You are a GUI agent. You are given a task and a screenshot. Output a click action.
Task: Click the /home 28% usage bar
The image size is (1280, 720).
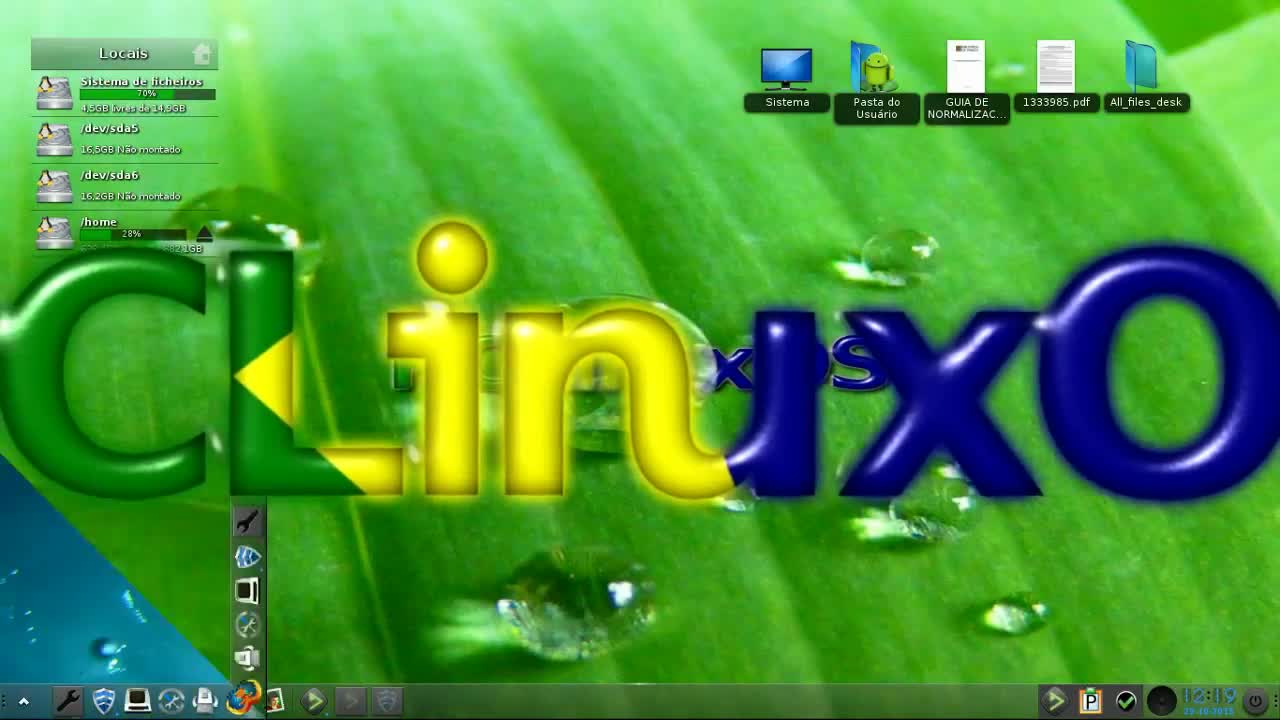pos(133,234)
